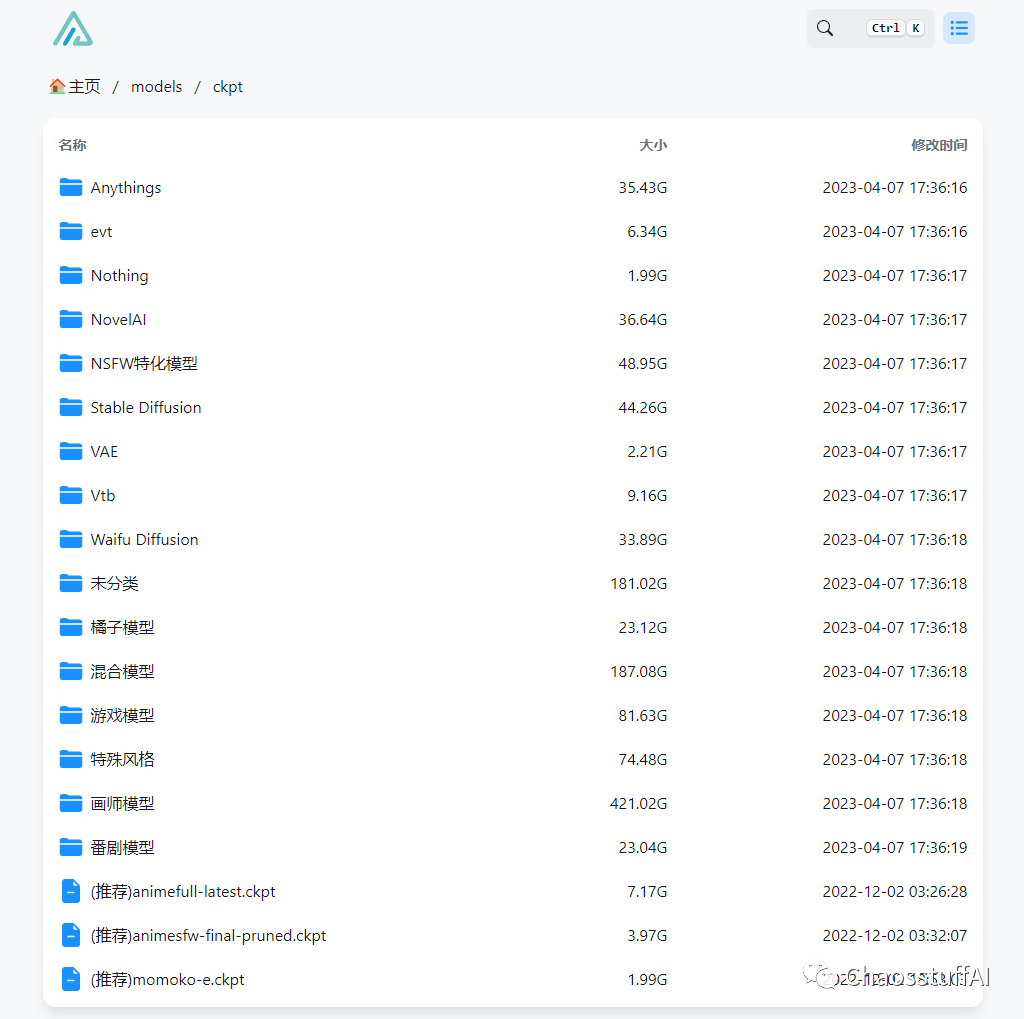The image size is (1024, 1019).
Task: Open the (推荐)momoko-e.ckpt file name
Action: click(x=167, y=980)
